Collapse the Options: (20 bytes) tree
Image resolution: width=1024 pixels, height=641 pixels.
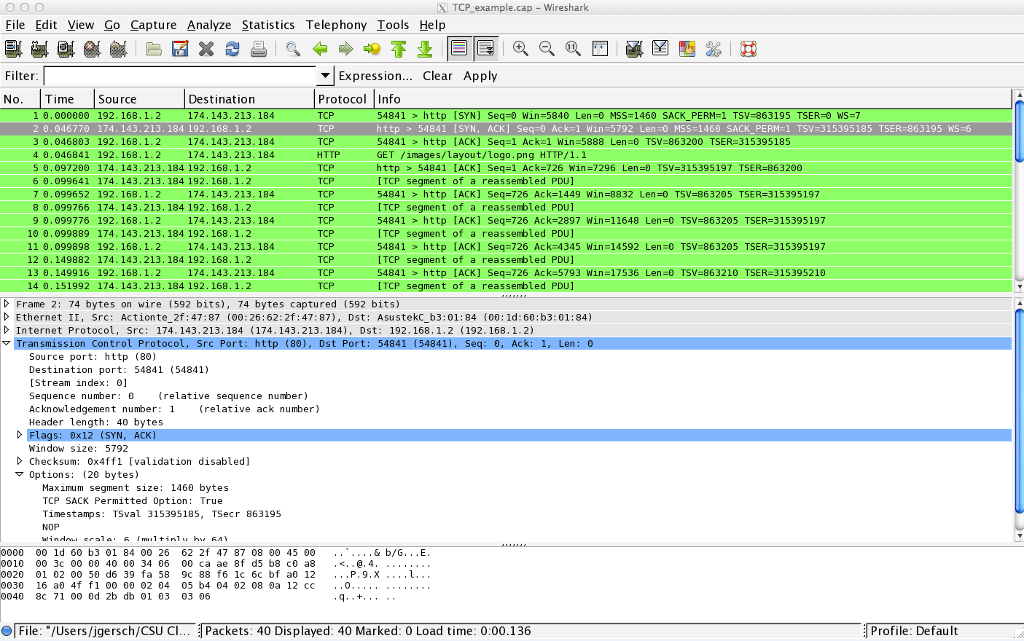[20, 474]
